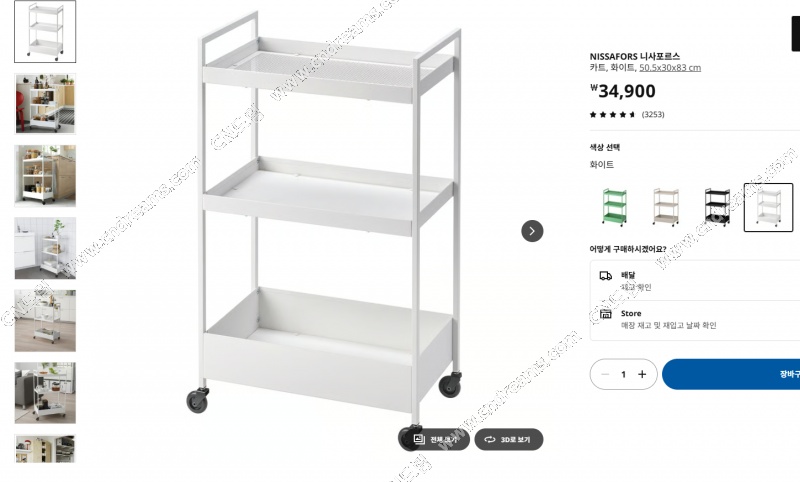The width and height of the screenshot is (800, 482).
Task: Select the green cart color
Action: pos(614,207)
